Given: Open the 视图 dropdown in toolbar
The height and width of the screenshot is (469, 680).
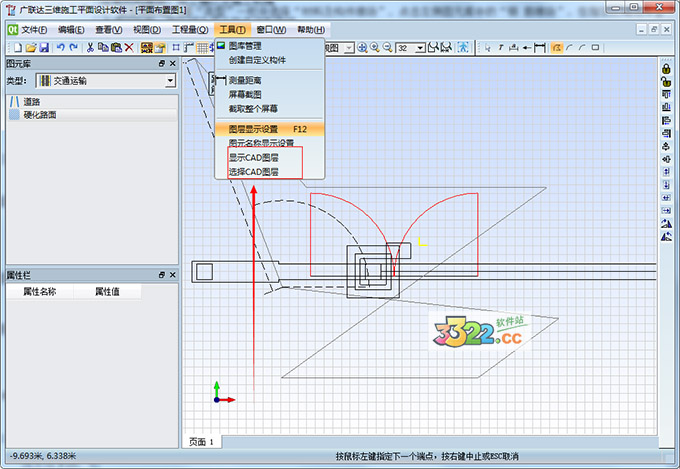Looking at the screenshot, I should [349, 47].
